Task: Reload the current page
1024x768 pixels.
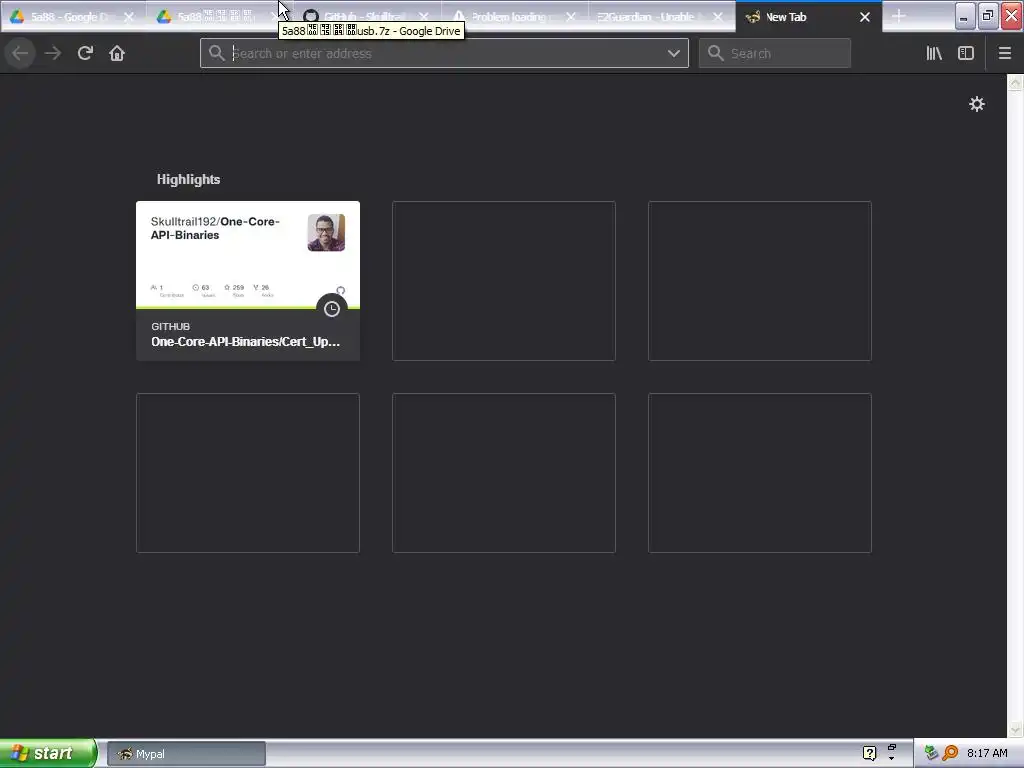Action: coord(85,53)
